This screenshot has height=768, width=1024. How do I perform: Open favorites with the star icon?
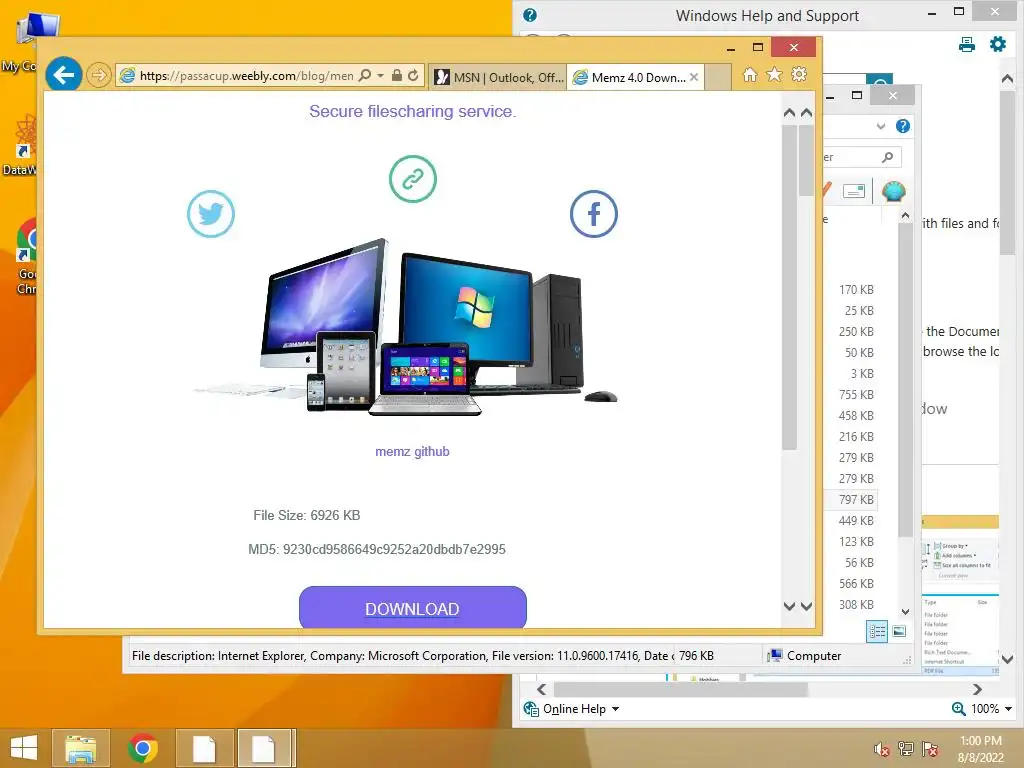(x=775, y=75)
